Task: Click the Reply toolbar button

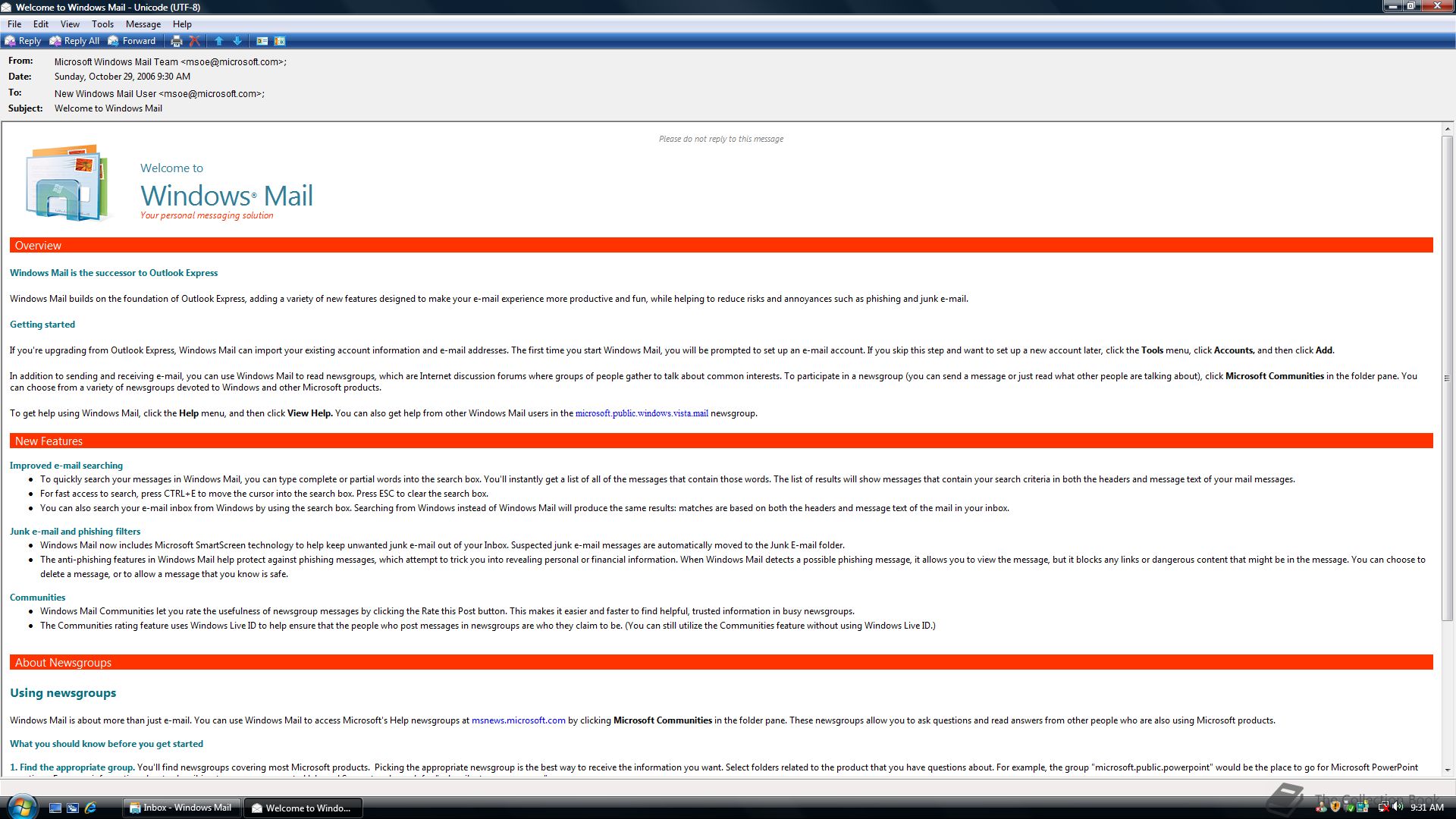Action: tap(23, 41)
